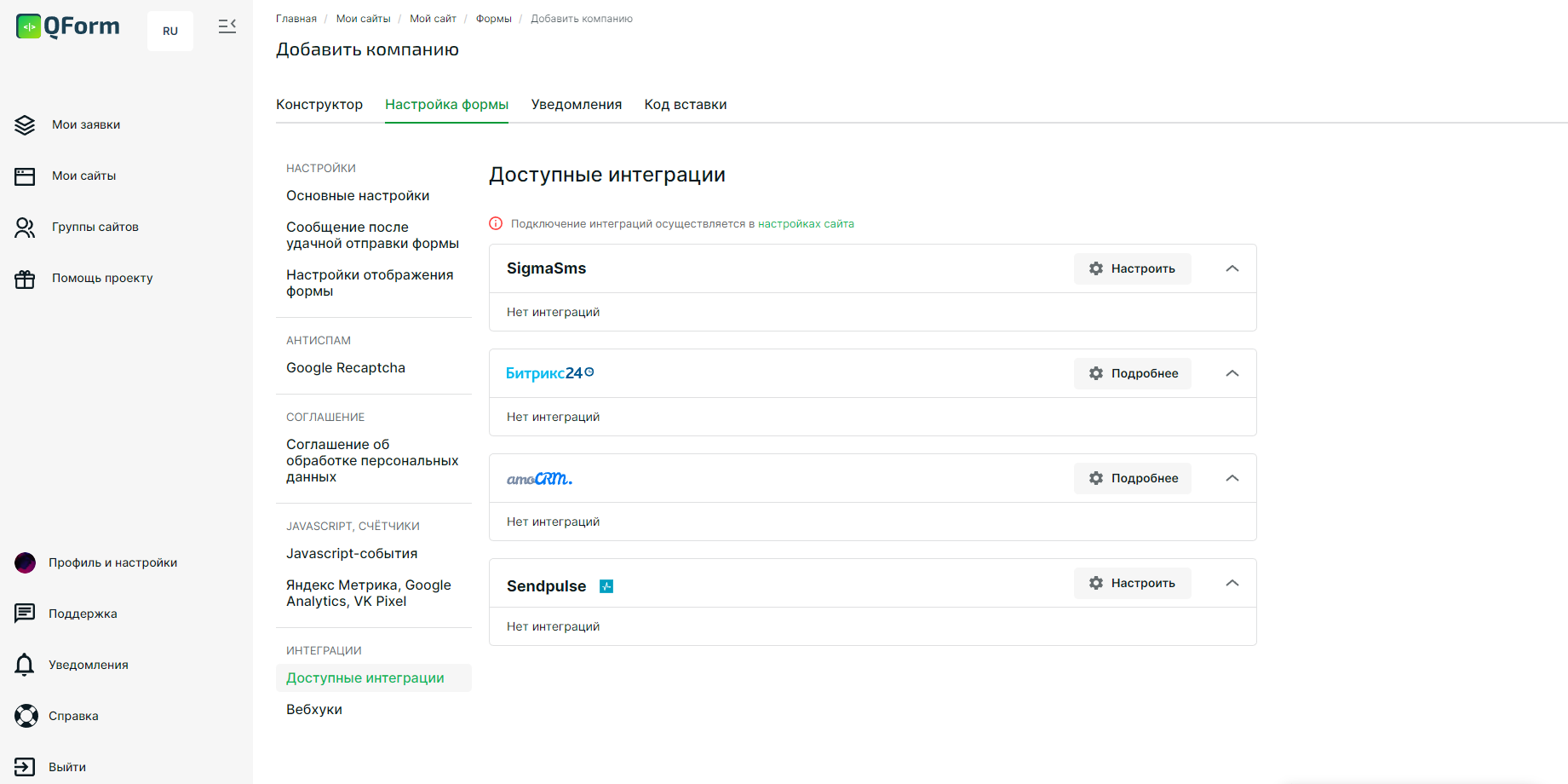Click the gift icon beside Помощь проекту

pyautogui.click(x=25, y=279)
